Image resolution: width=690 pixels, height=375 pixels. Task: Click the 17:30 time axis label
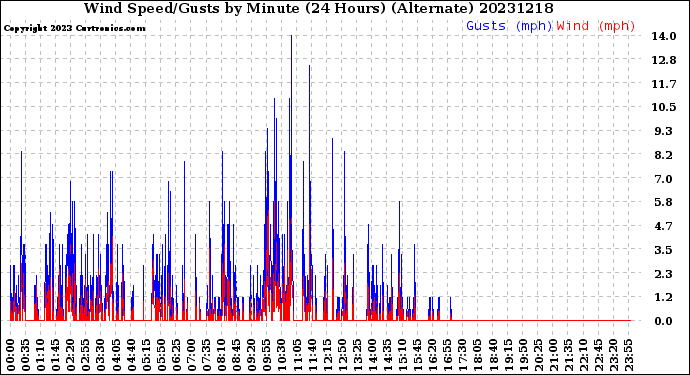pyautogui.click(x=463, y=355)
